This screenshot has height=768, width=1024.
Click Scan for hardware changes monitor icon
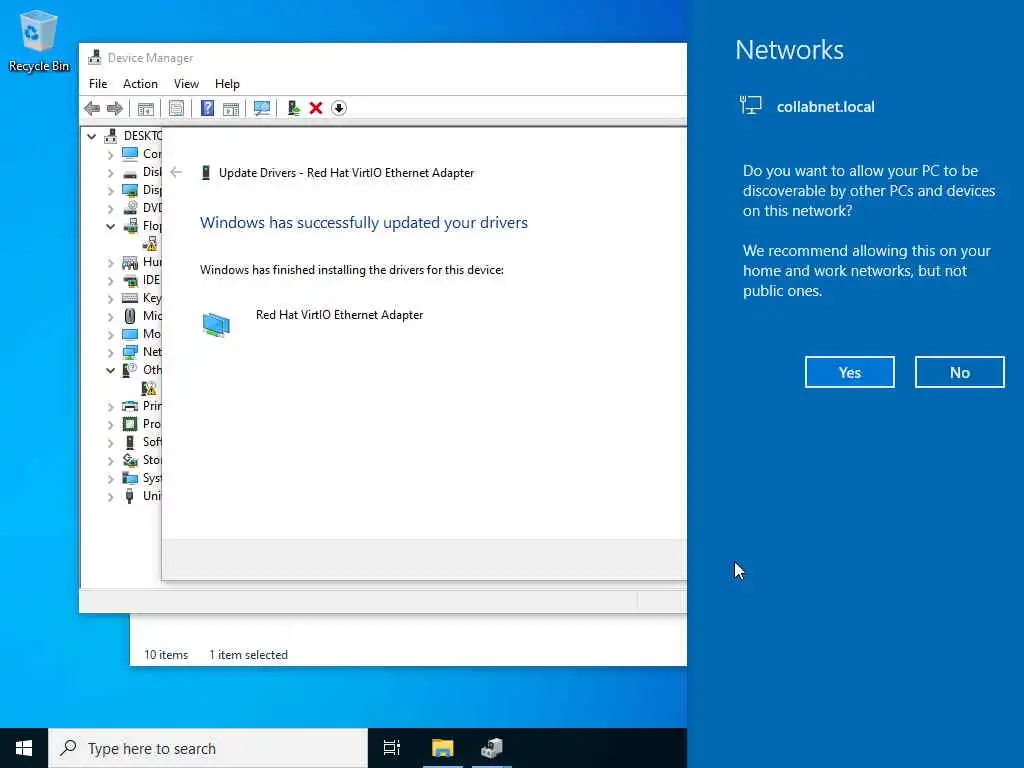coord(262,108)
